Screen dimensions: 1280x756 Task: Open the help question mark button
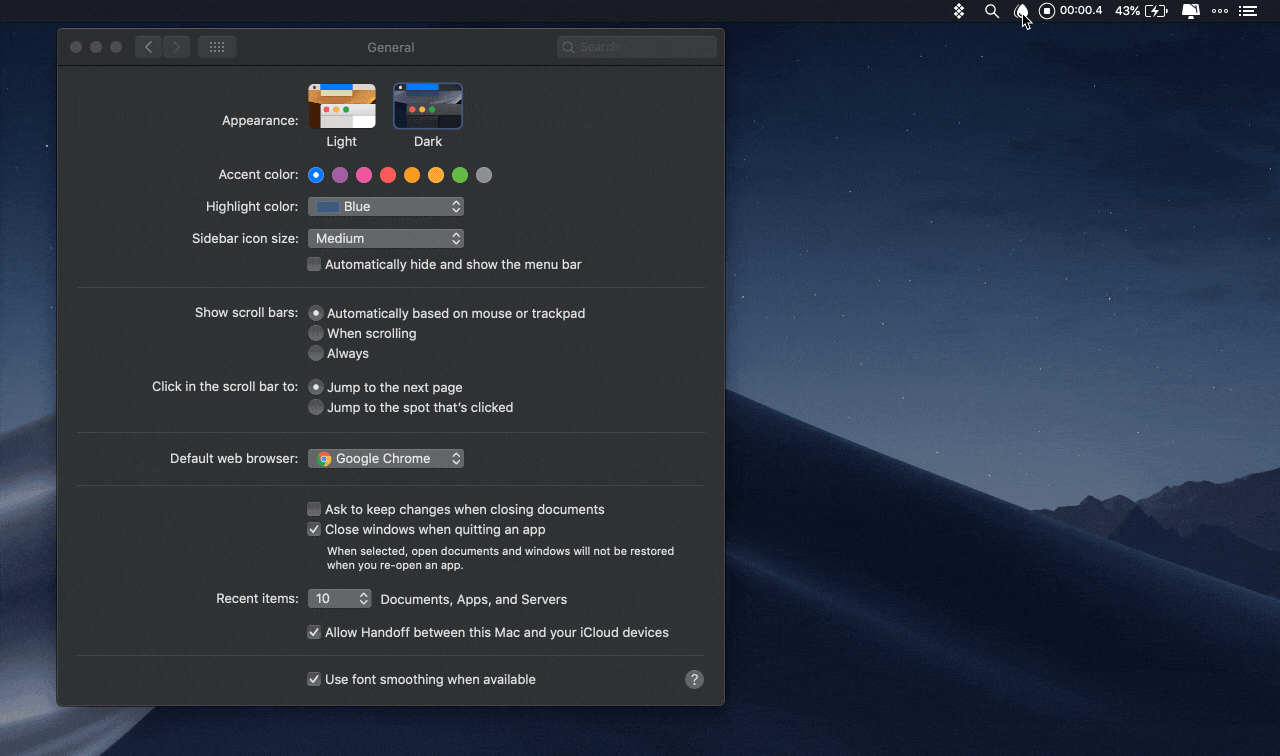tap(694, 679)
